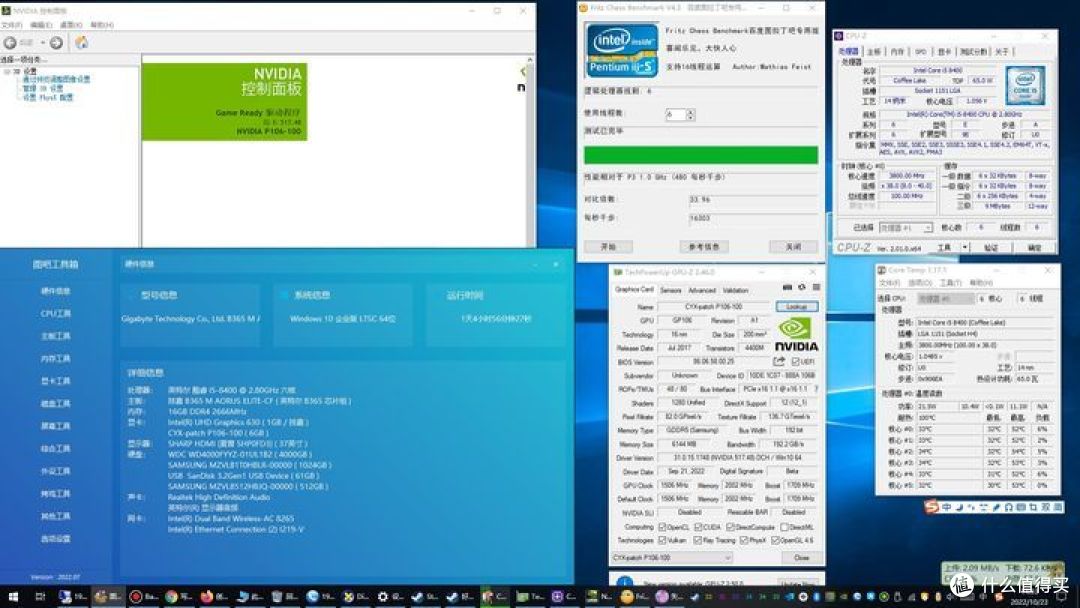Toggle the Vulkan checkbox in GPU-Z

pyautogui.click(x=663, y=541)
